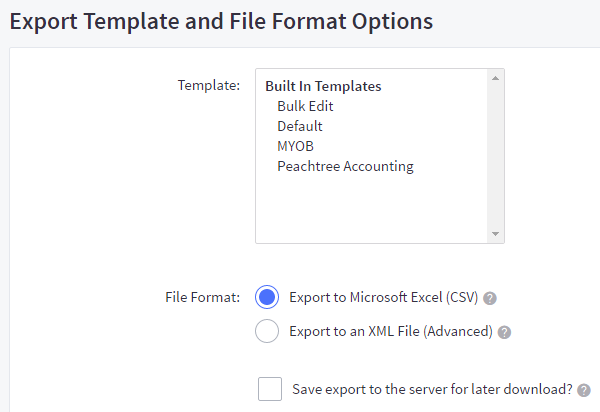This screenshot has height=412, width=600.
Task: Select the Export to Microsoft Excel (CSV) radio button
Action: 267,297
